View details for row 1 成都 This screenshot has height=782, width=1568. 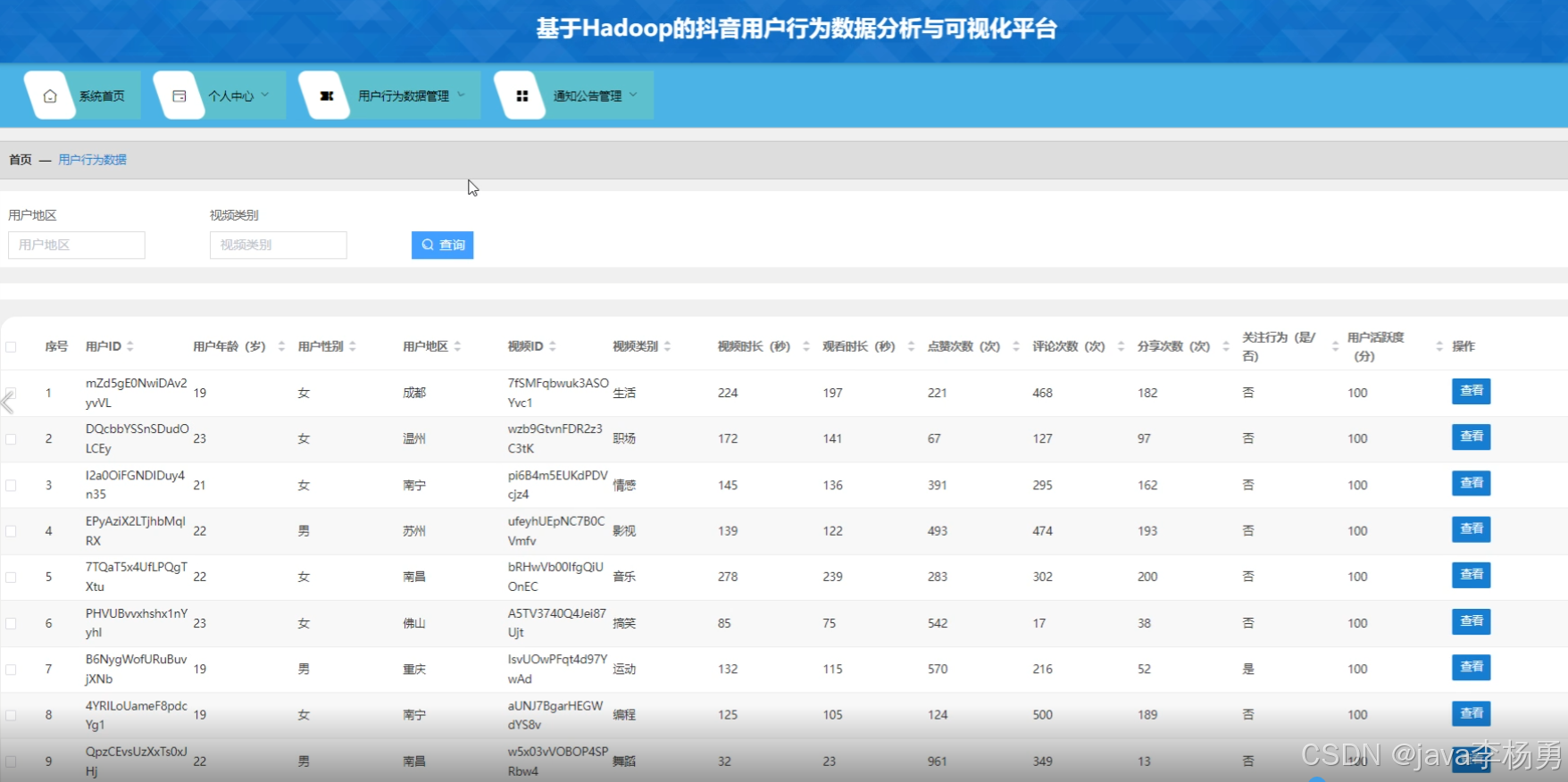(x=1471, y=391)
